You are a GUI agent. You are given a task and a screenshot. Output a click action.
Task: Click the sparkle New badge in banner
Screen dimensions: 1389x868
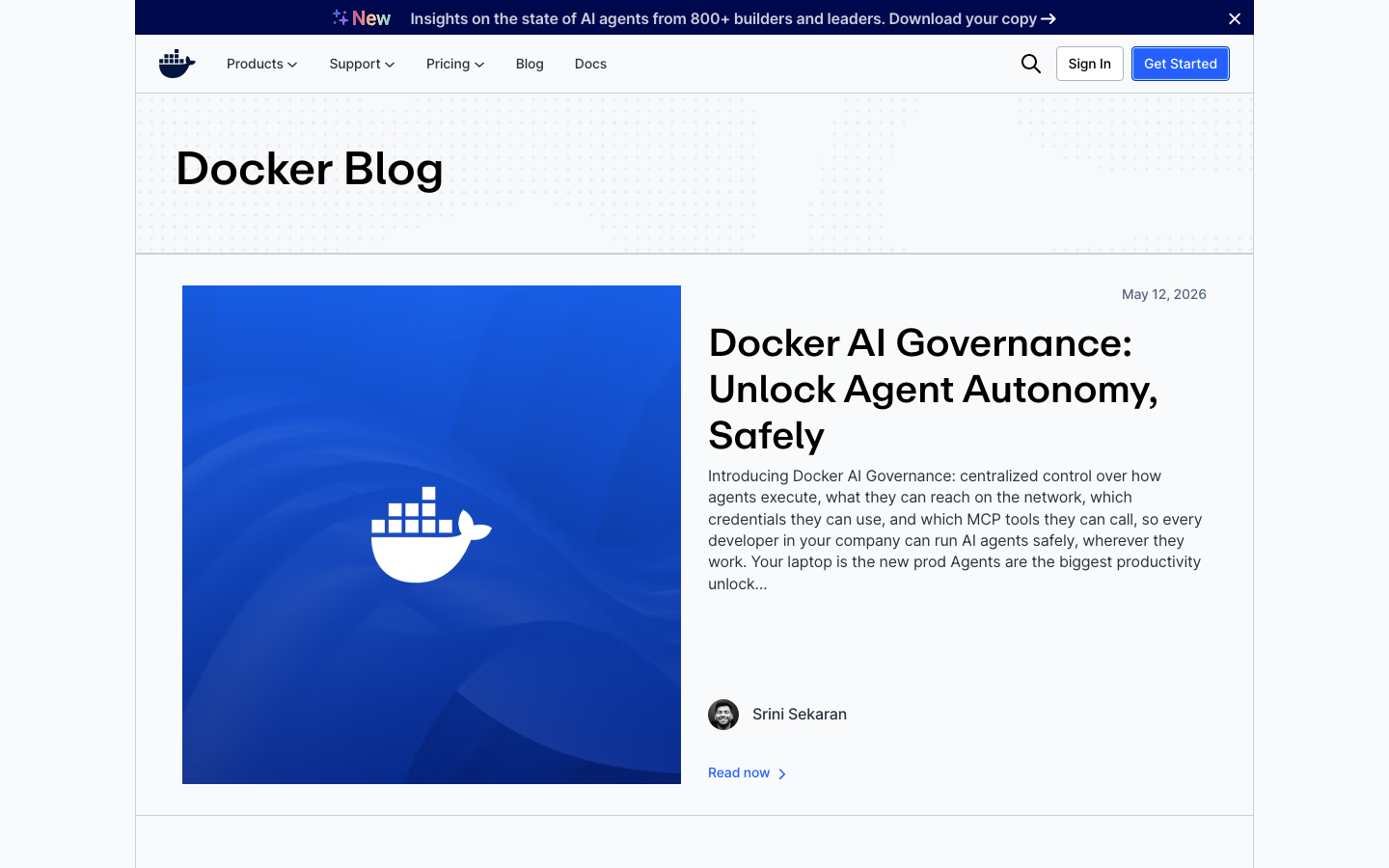click(x=362, y=18)
